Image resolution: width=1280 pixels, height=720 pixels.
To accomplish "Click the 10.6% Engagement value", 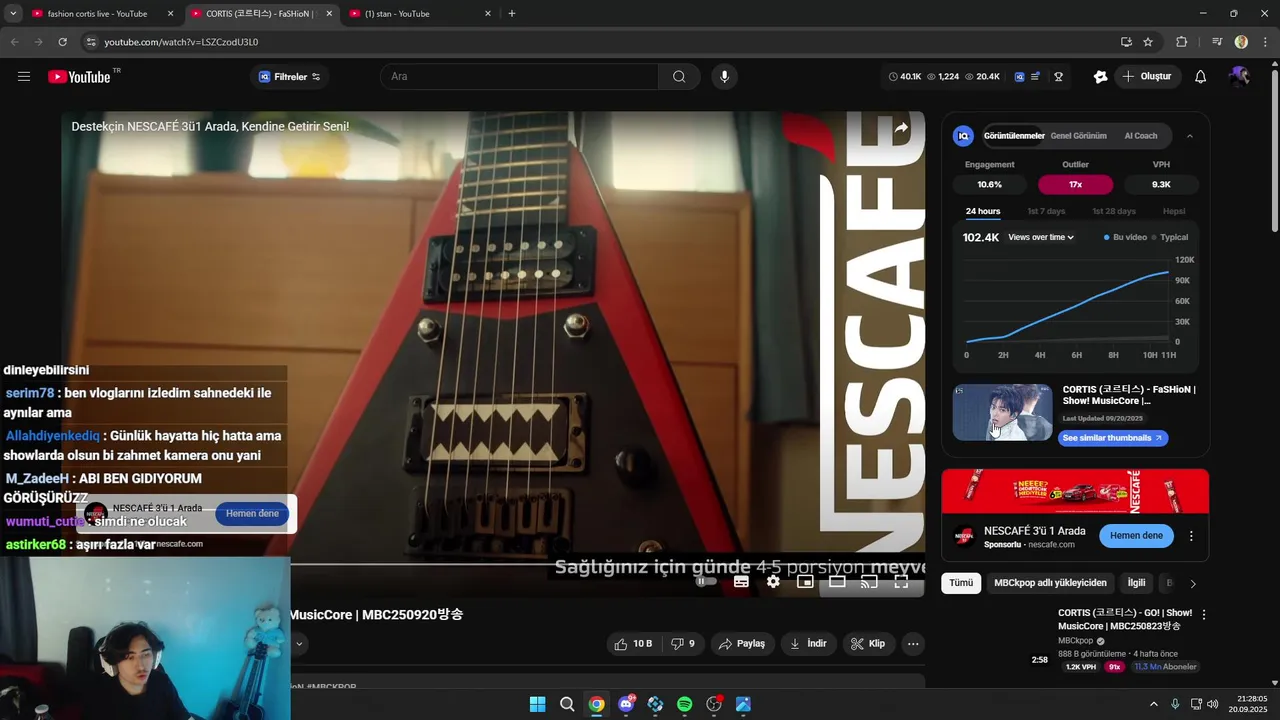I will pos(989,185).
